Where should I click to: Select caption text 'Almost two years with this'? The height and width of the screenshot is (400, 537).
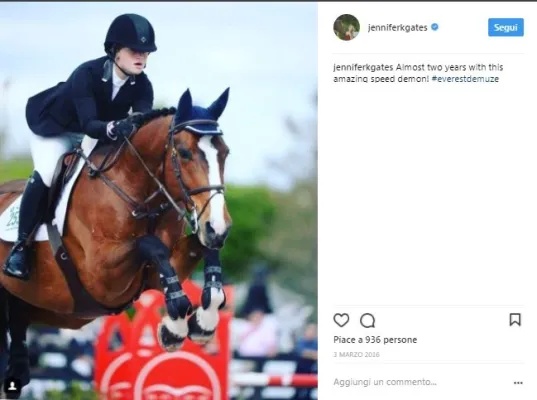(x=449, y=67)
